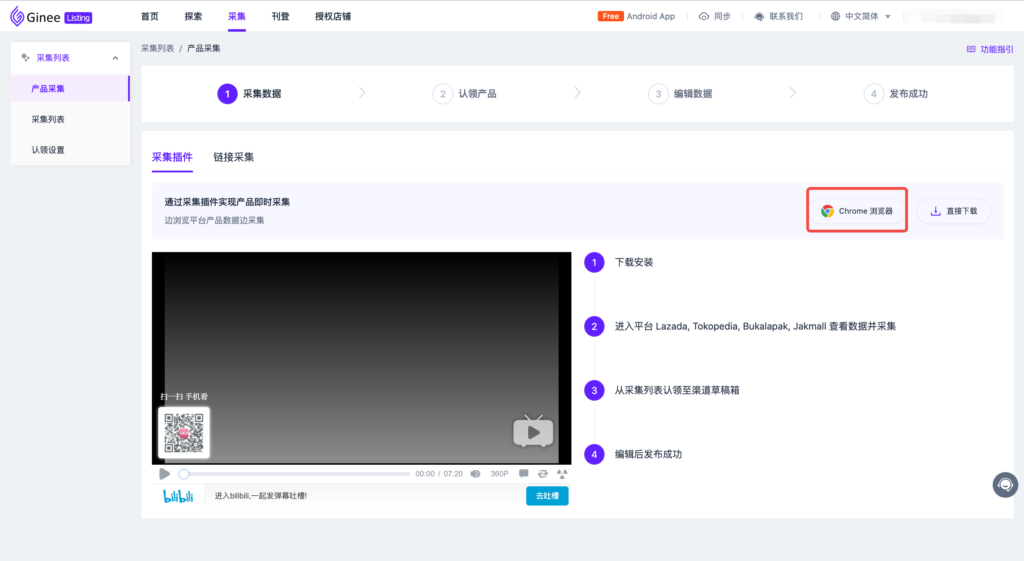Click the 直接下载 download button
Image resolution: width=1024 pixels, height=561 pixels.
coord(953,211)
